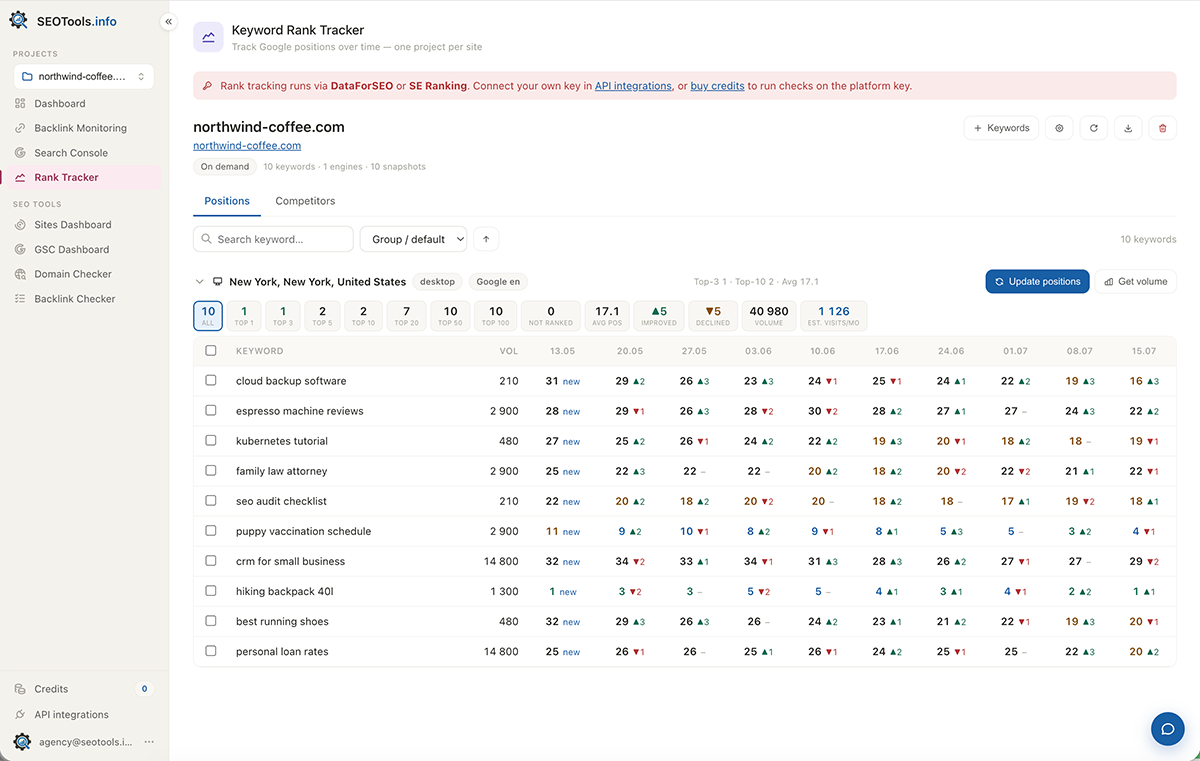Filter by the All keywords tile
The width and height of the screenshot is (1200, 761).
click(x=208, y=315)
